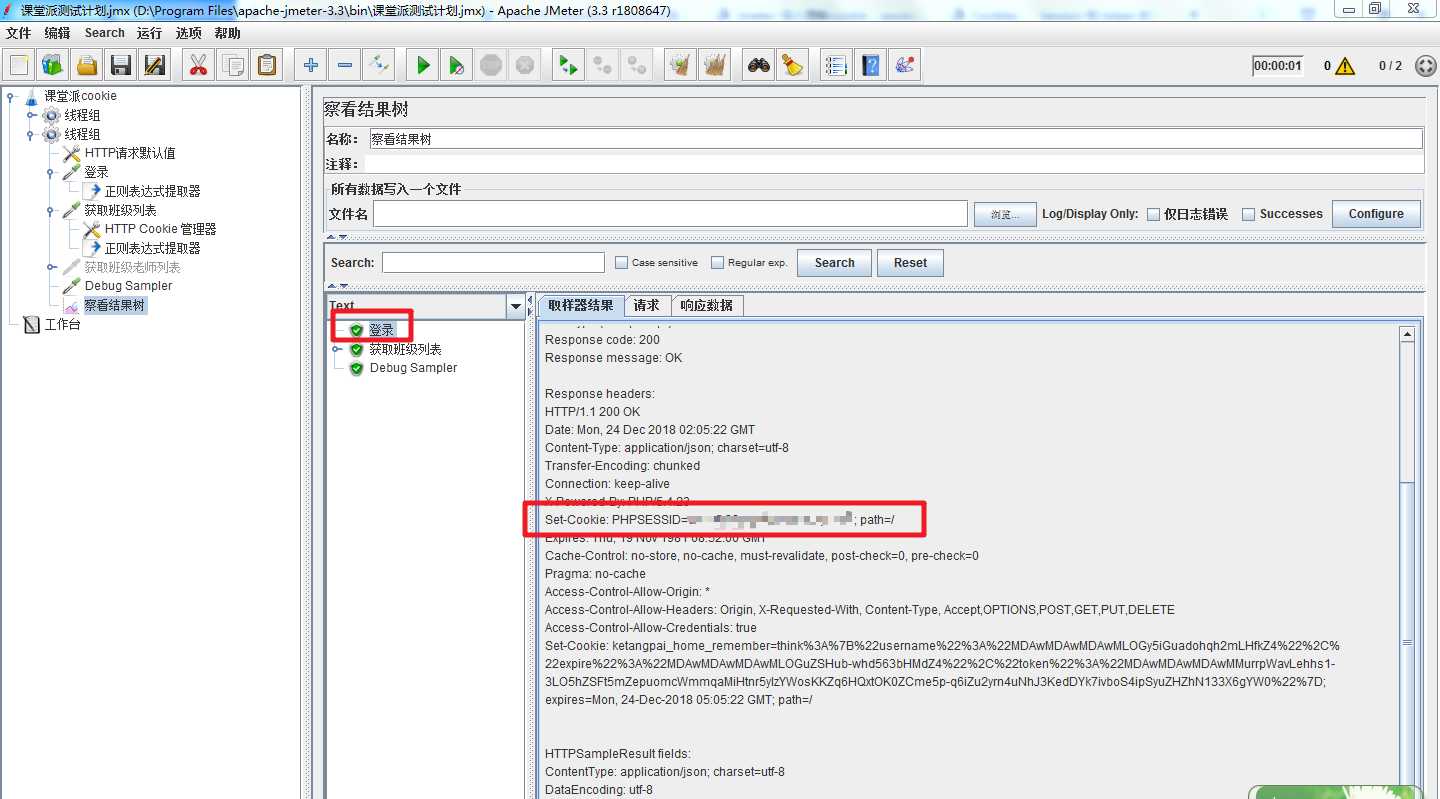The width and height of the screenshot is (1440, 799).
Task: Collapse the second 线程组 node
Action: pyautogui.click(x=32, y=134)
